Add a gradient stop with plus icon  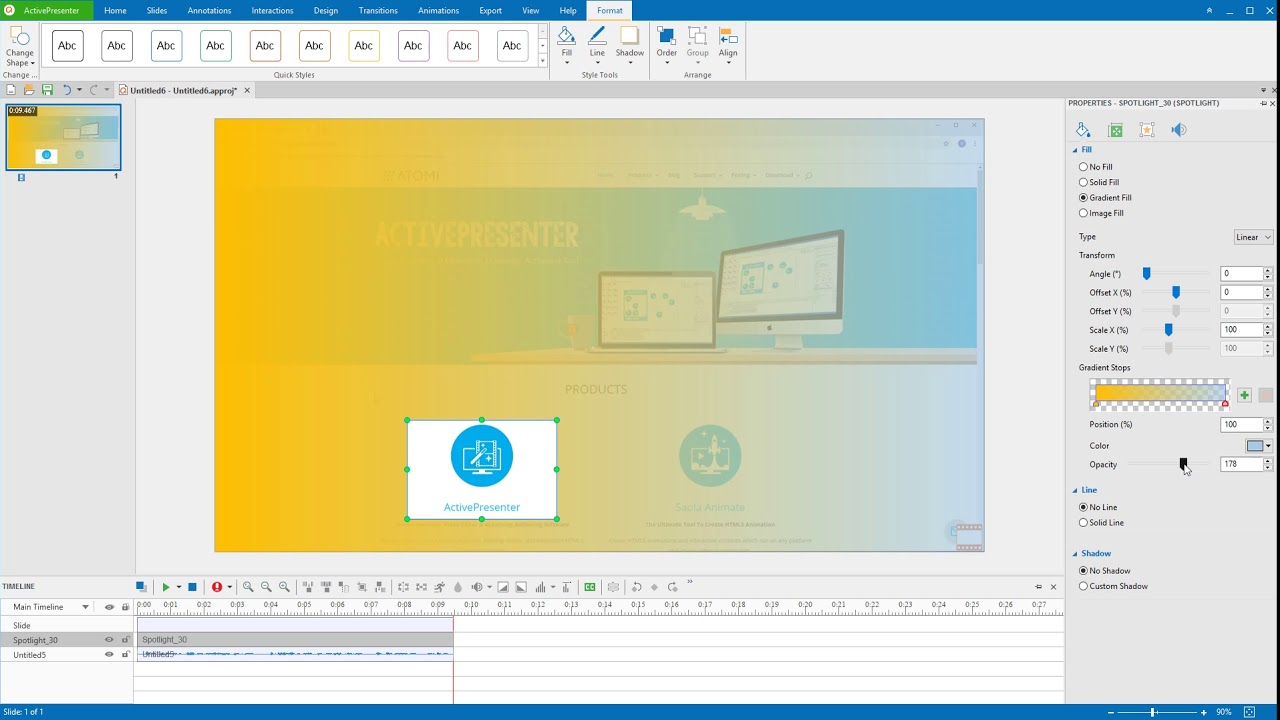pyautogui.click(x=1244, y=395)
